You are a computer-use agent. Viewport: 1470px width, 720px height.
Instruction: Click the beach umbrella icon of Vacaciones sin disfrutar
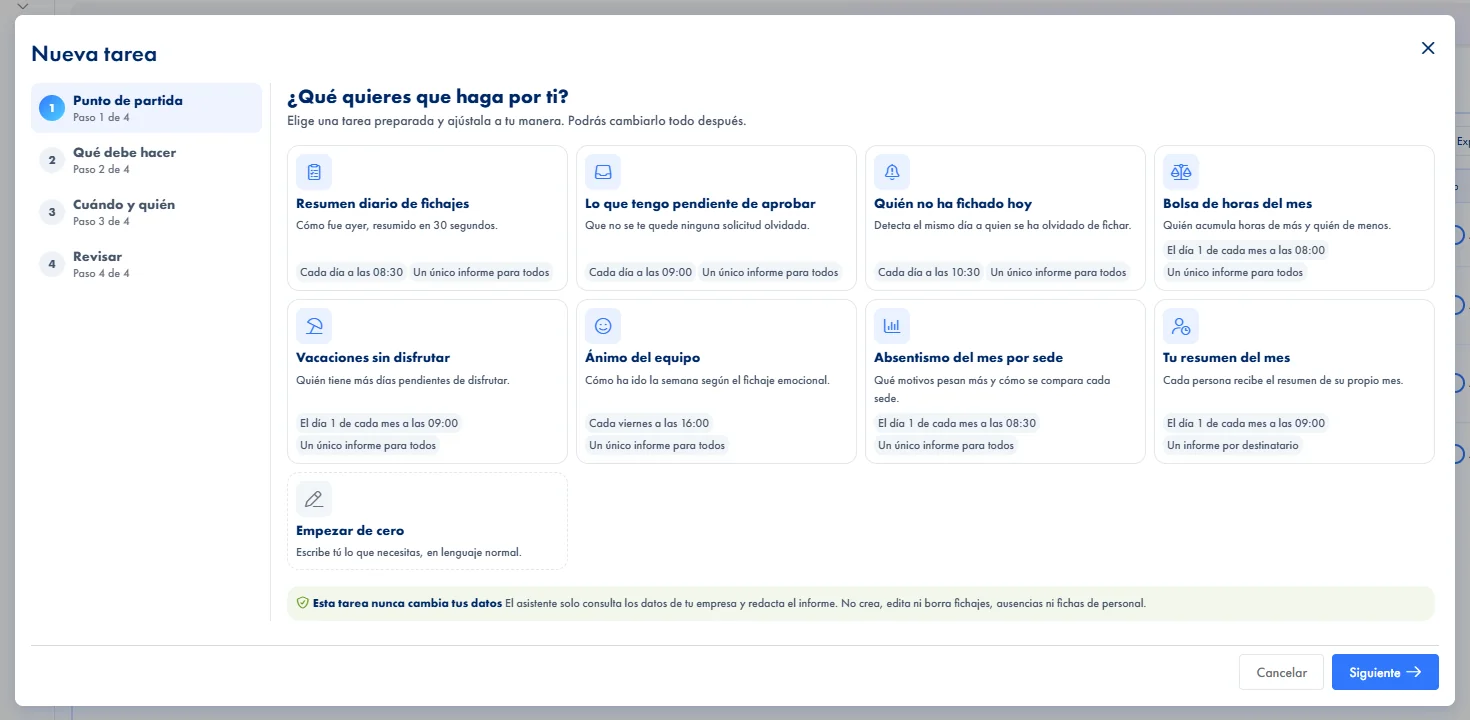314,326
